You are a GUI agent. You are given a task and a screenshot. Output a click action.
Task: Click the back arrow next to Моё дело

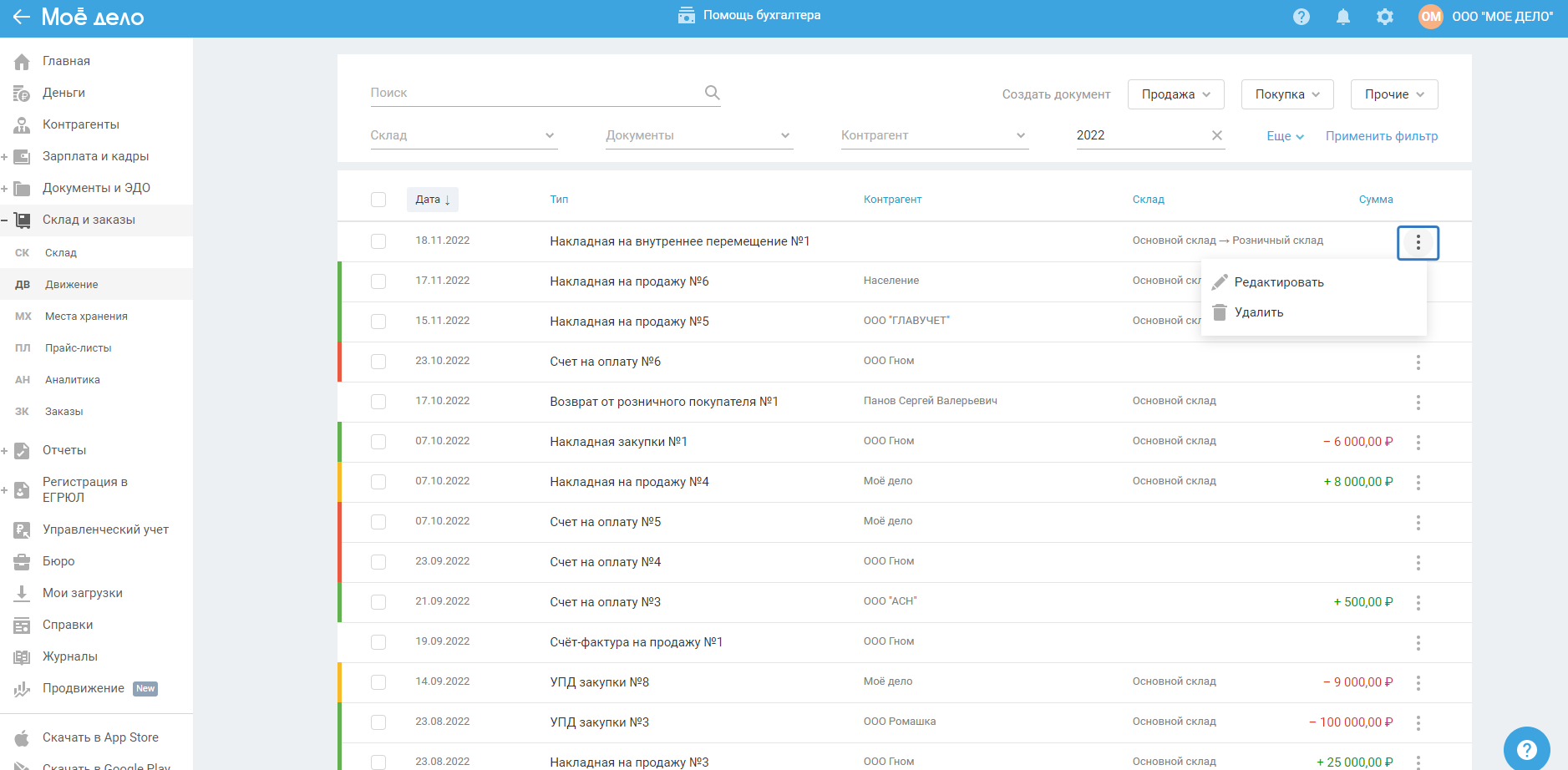21,17
